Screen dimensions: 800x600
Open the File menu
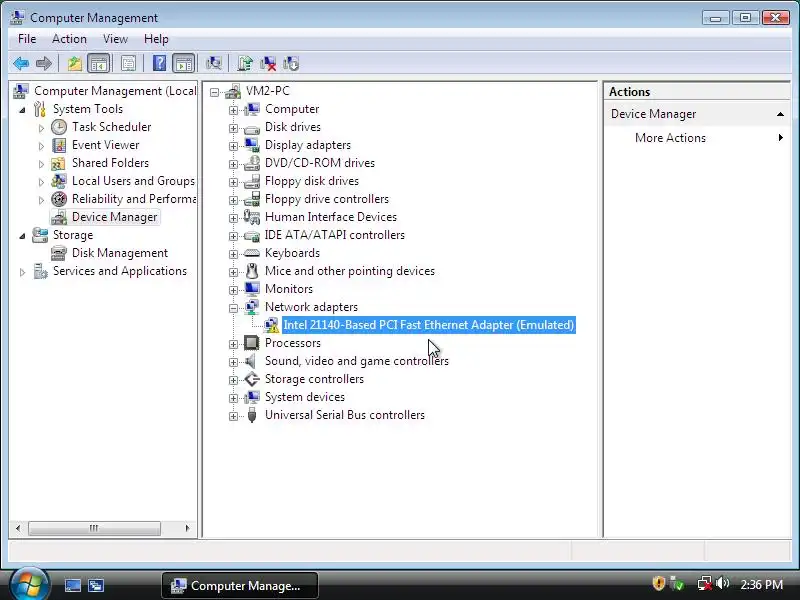point(27,39)
